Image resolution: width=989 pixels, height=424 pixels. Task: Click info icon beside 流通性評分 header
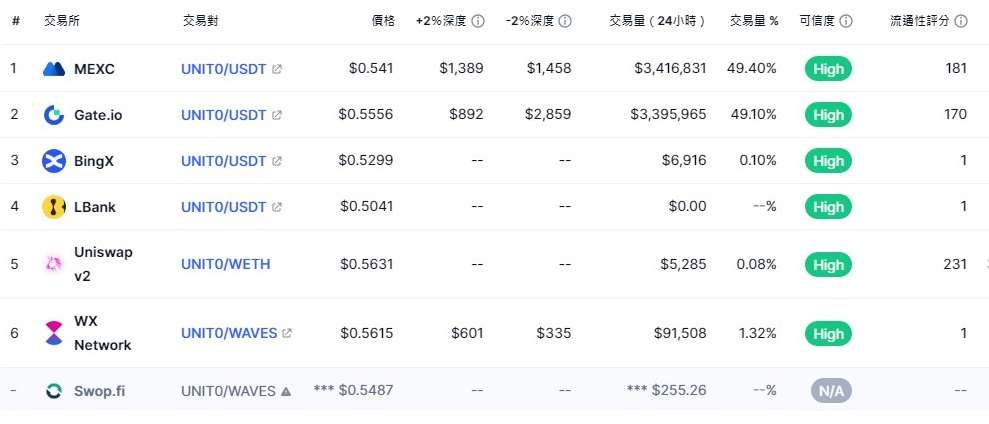tap(961, 21)
